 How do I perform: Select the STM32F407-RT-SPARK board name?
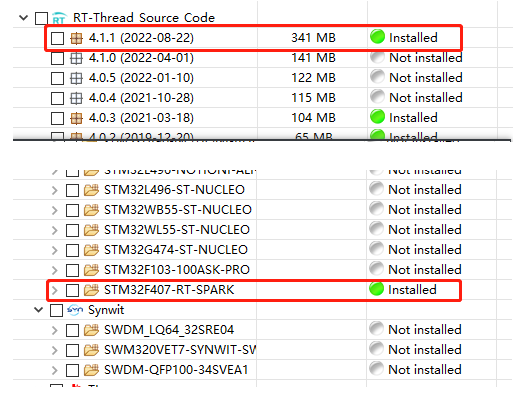point(169,290)
